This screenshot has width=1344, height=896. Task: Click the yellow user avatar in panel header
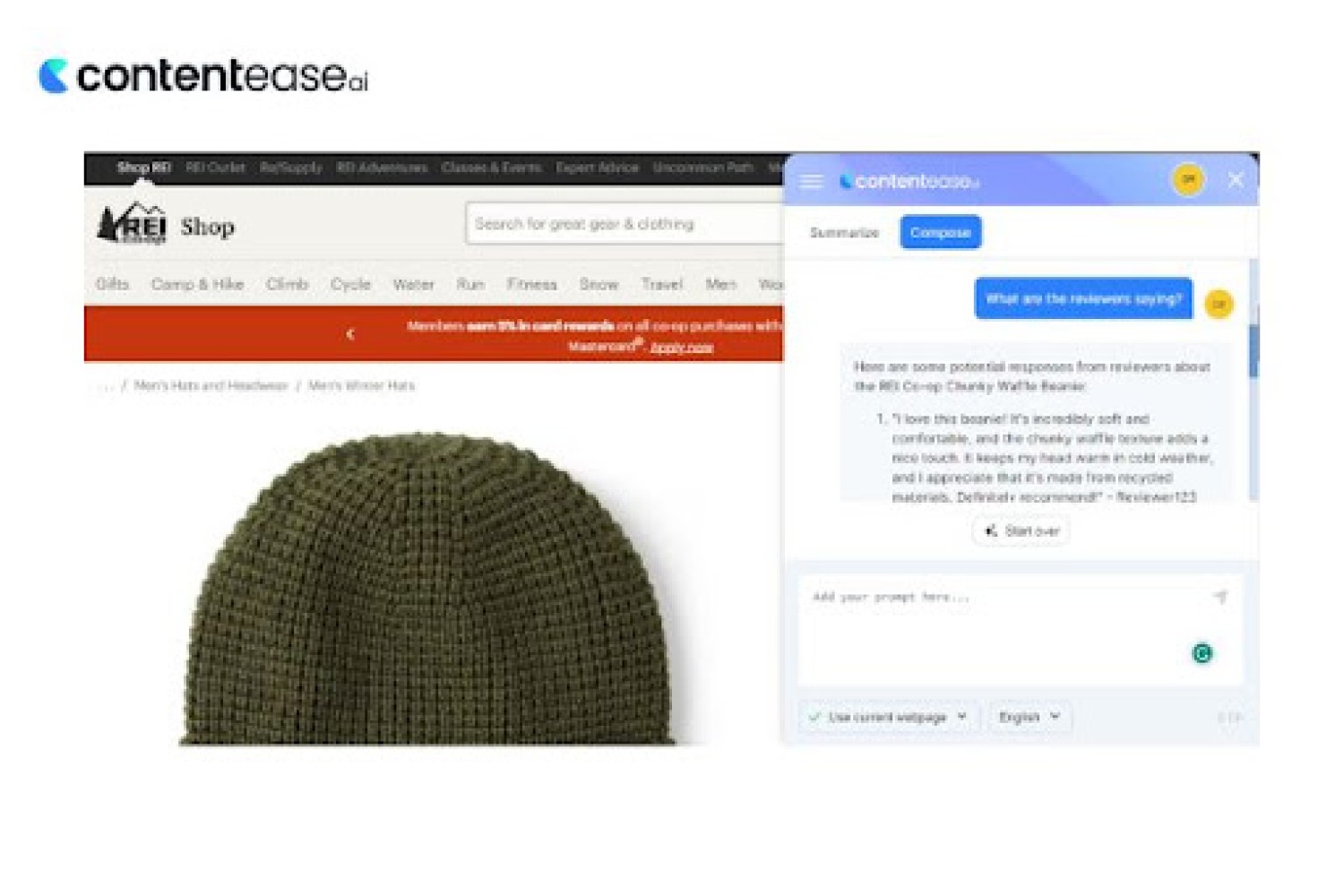click(x=1188, y=179)
